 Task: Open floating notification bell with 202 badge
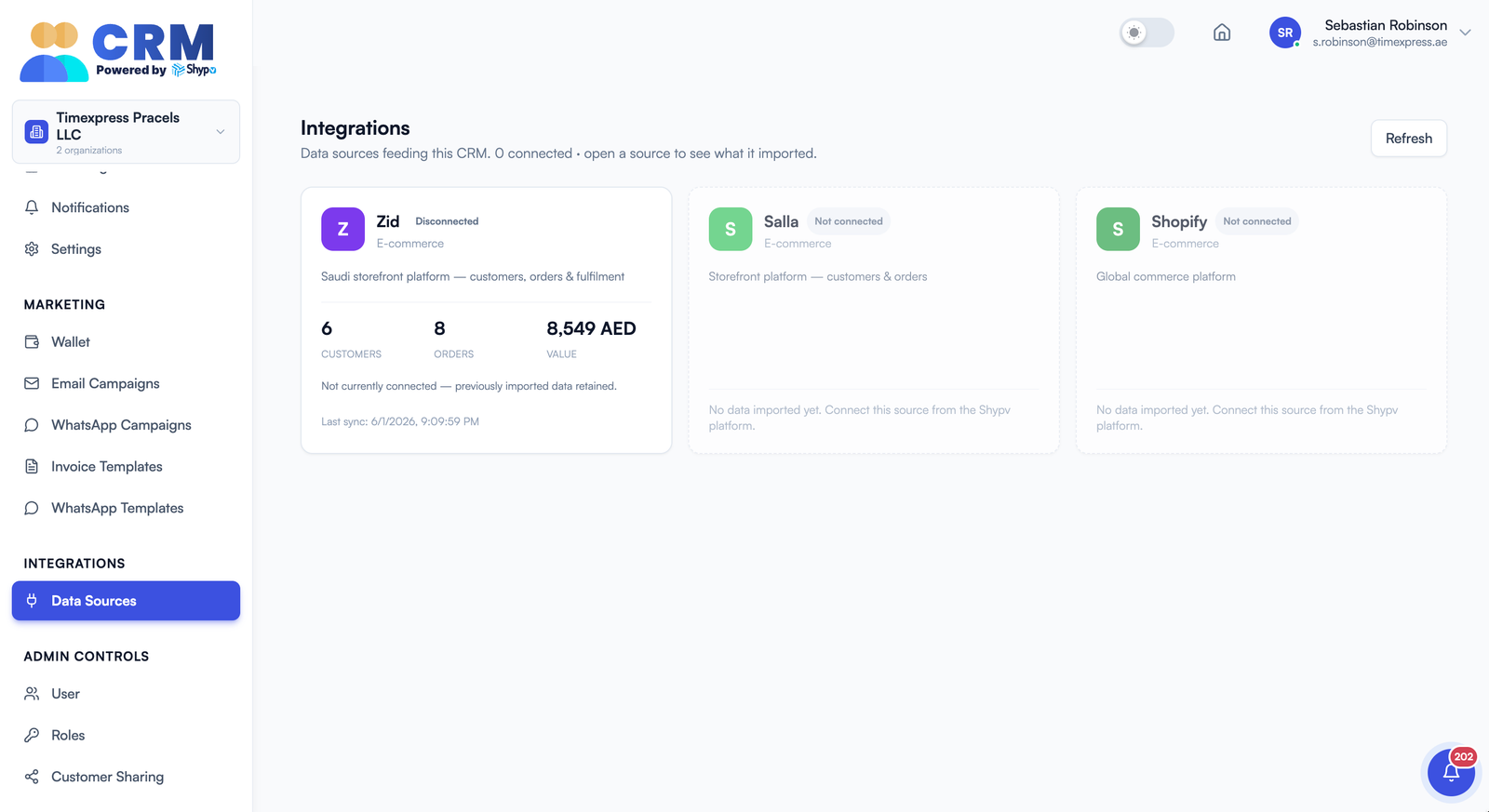pos(1451,772)
